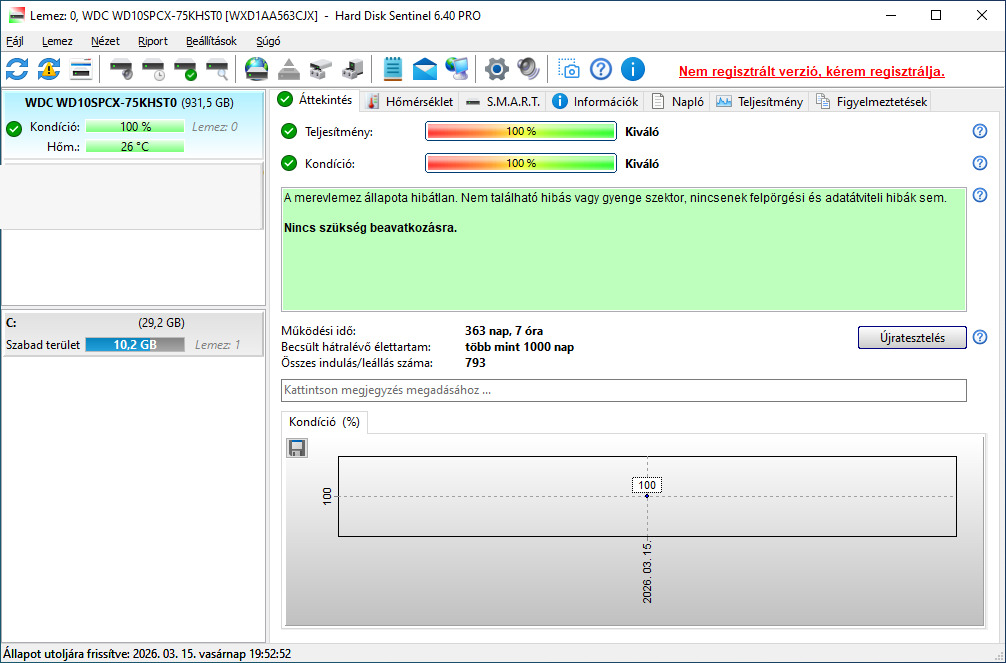Click the eject-shaped triangle disk icon

coord(289,69)
